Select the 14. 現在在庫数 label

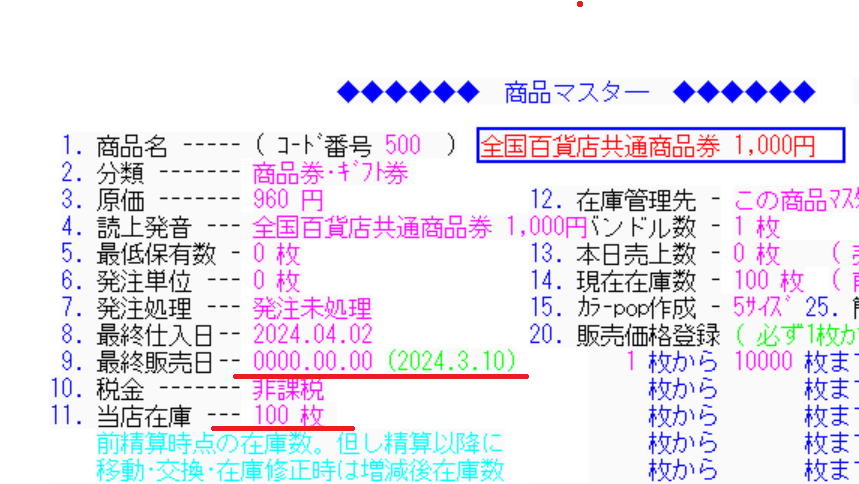(x=612, y=281)
